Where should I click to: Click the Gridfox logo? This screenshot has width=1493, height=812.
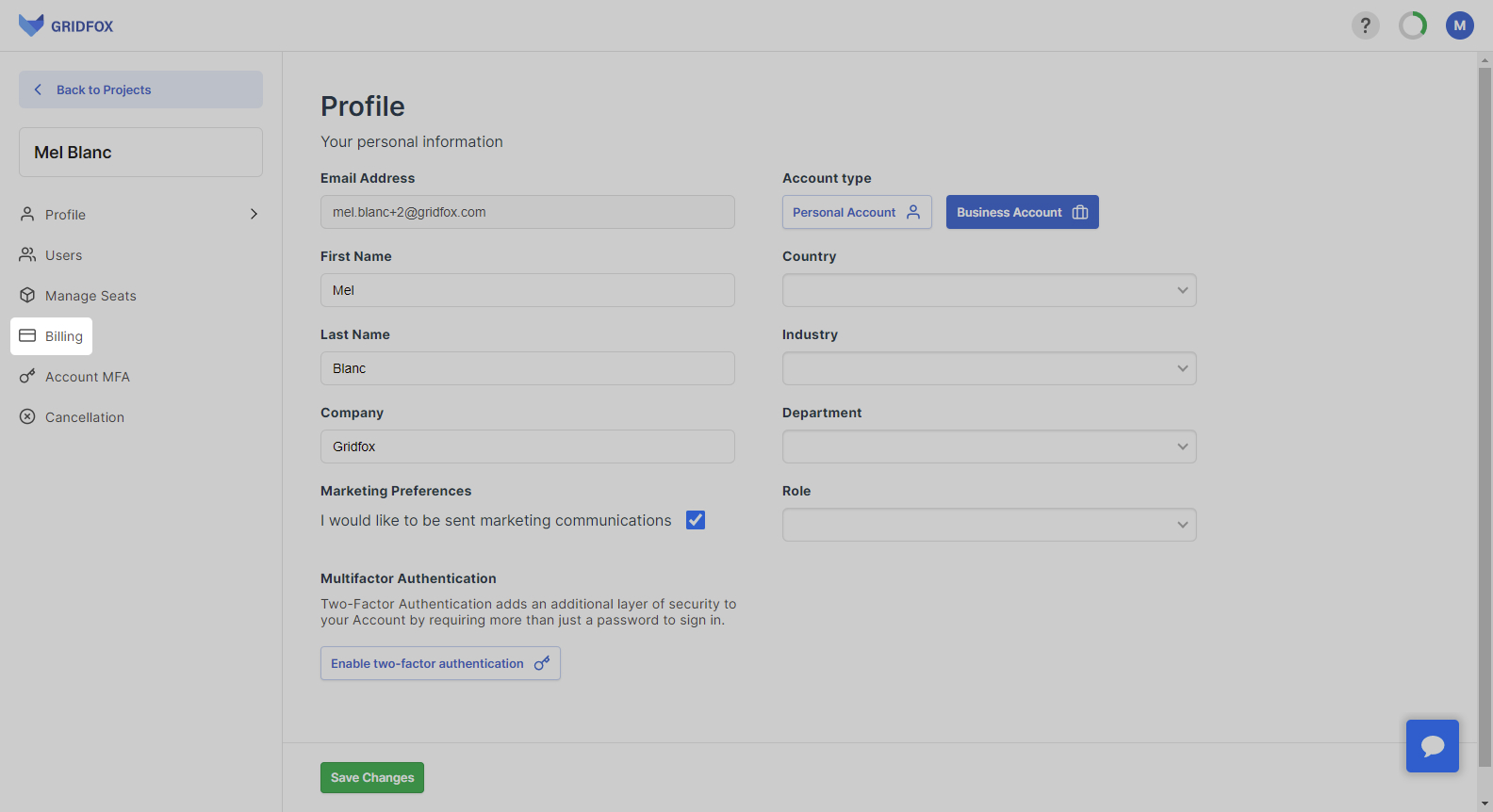[x=66, y=25]
